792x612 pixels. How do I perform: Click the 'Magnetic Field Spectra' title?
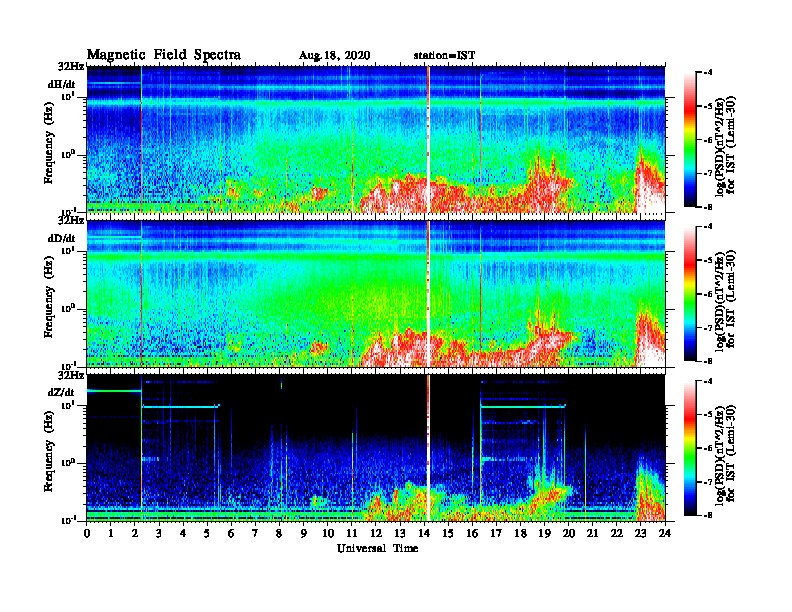tap(164, 55)
